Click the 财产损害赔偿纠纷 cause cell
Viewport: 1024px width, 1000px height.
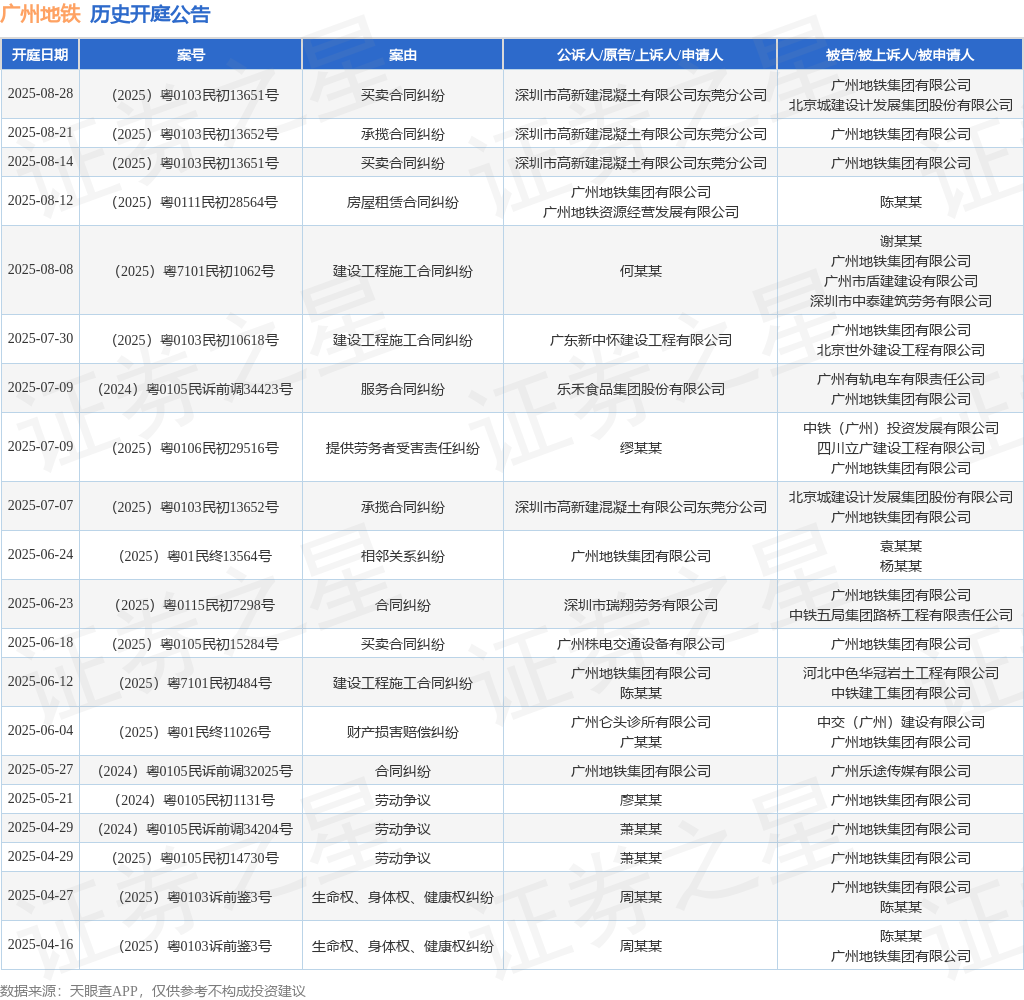pos(402,732)
